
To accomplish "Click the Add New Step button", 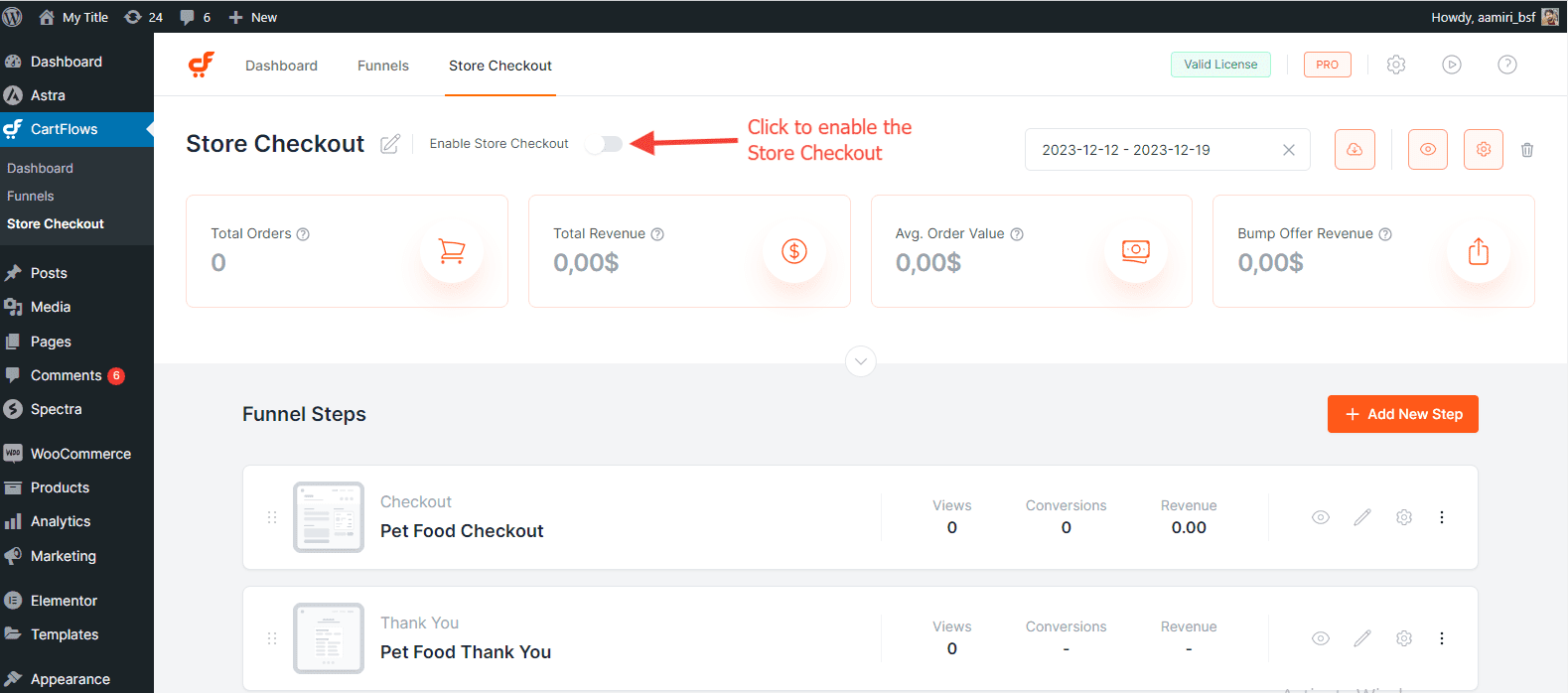I will point(1402,414).
